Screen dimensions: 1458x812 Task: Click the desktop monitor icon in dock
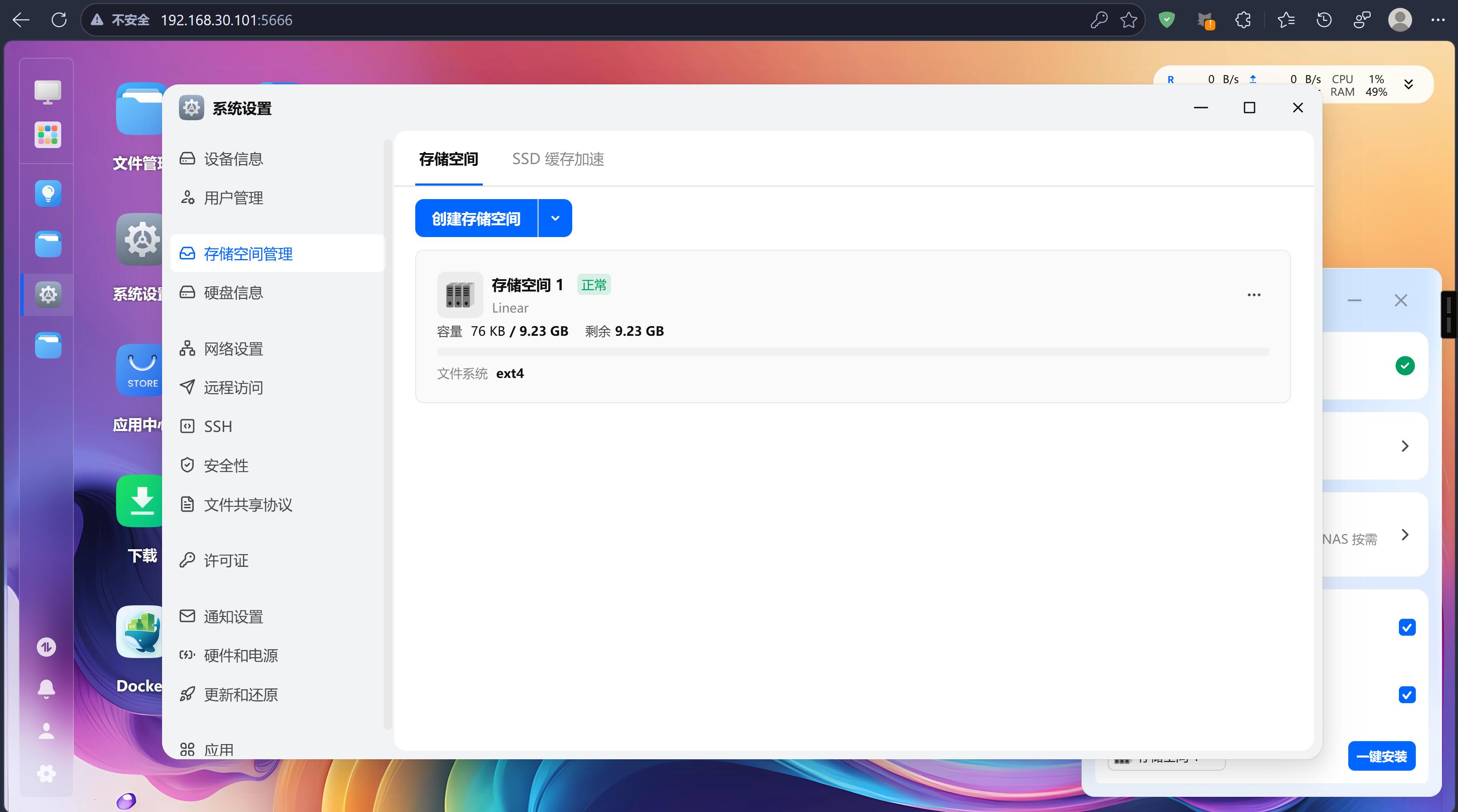[x=48, y=91]
